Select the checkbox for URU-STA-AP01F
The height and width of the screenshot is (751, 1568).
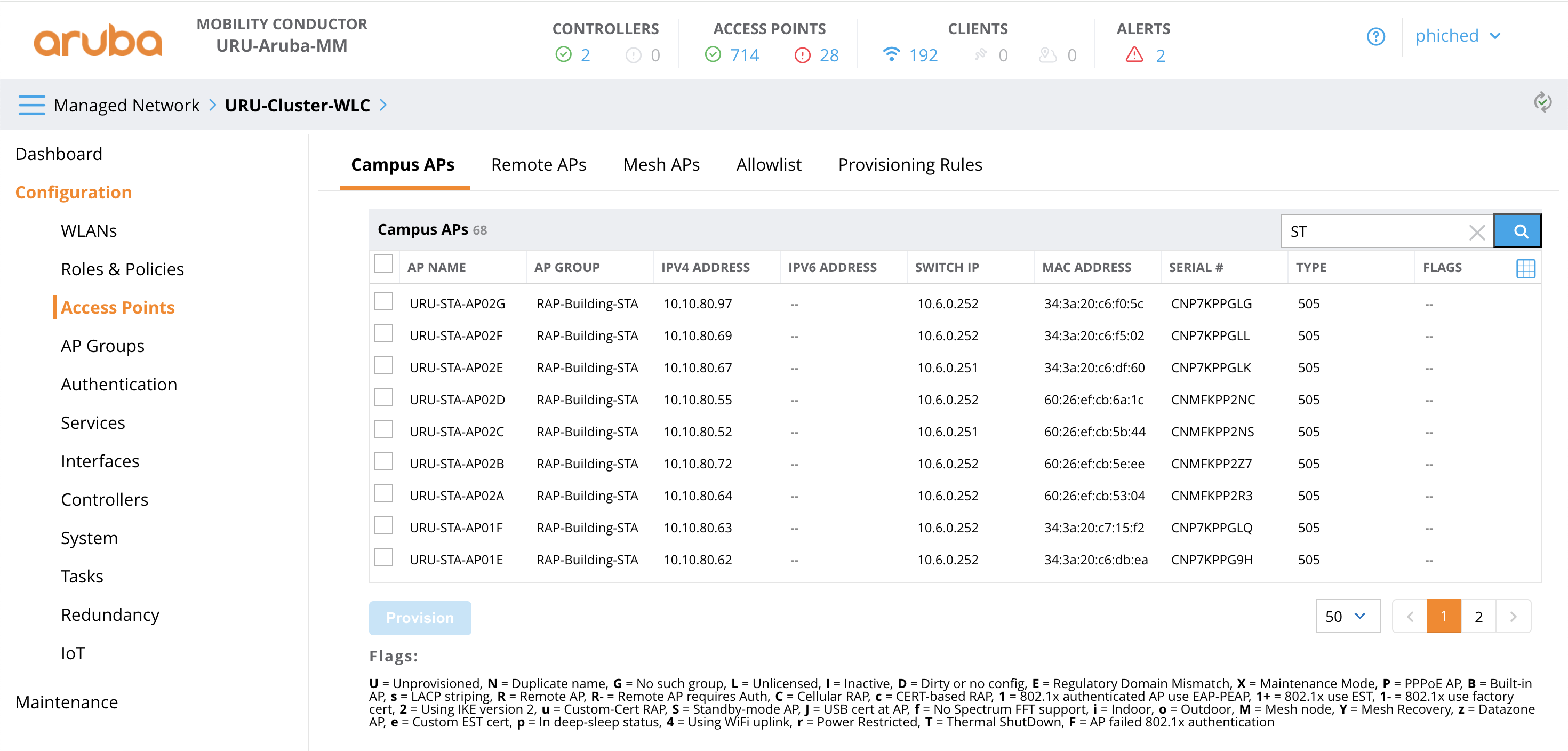(383, 525)
